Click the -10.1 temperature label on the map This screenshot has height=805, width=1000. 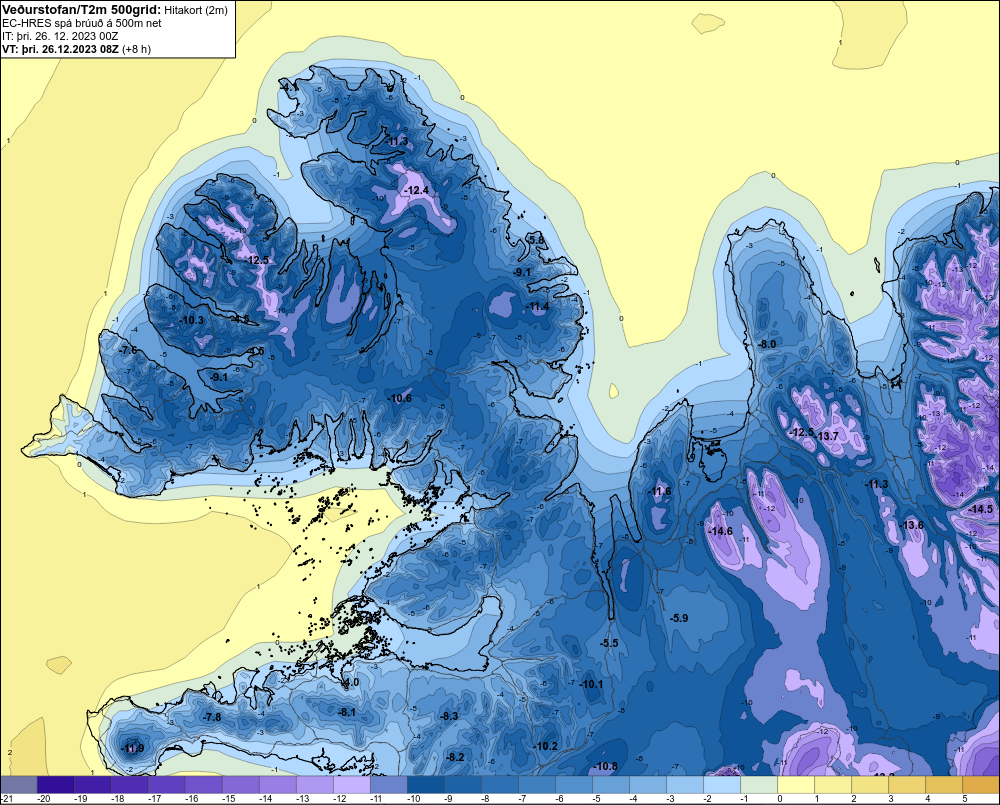(x=591, y=684)
